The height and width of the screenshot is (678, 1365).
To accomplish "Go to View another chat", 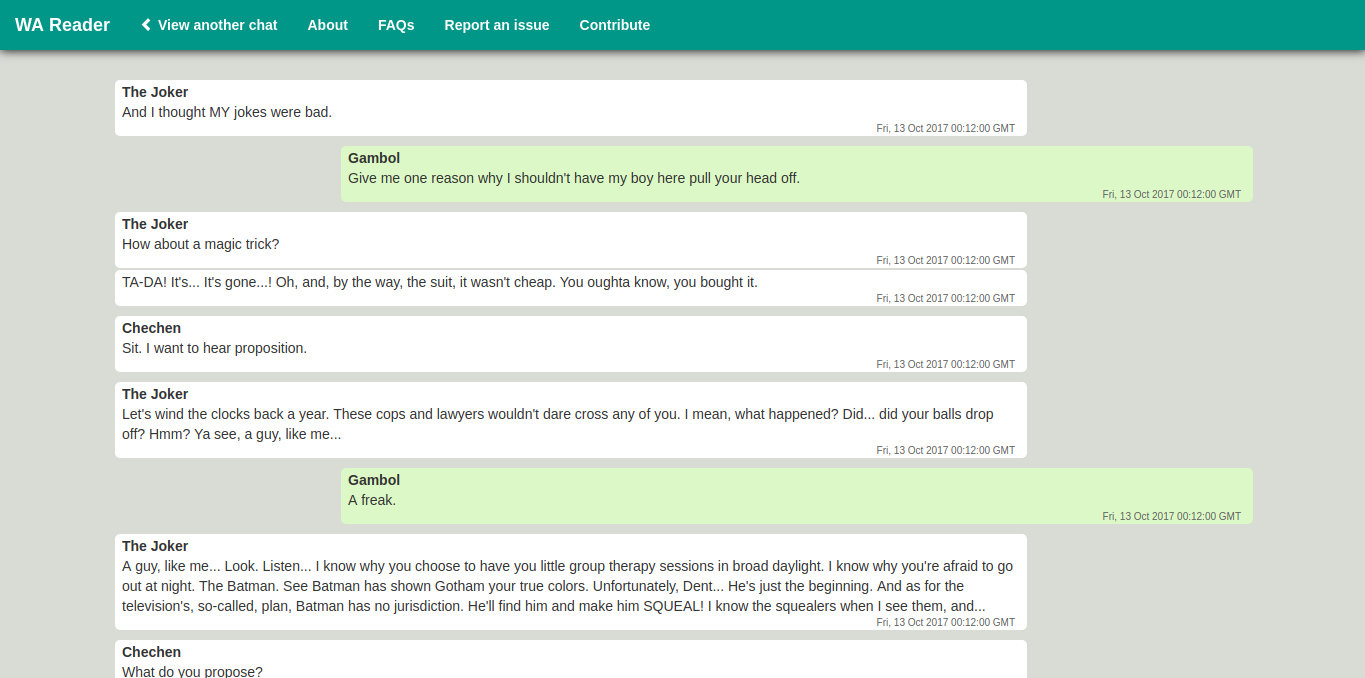I will [x=209, y=25].
